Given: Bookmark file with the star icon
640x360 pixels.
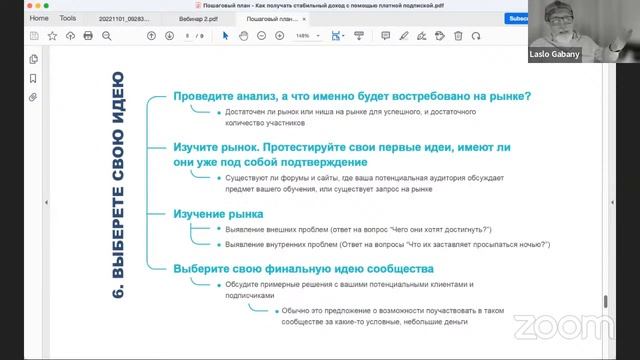Looking at the screenshot, I should pos(52,36).
